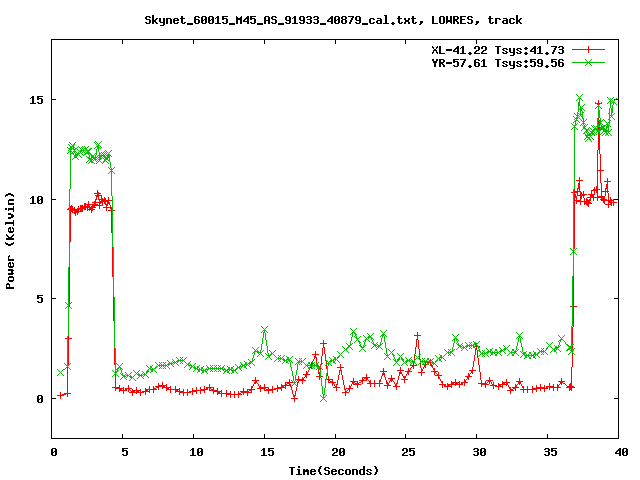
Task: Click x-axis tick label 20
Action: [x=338, y=452]
